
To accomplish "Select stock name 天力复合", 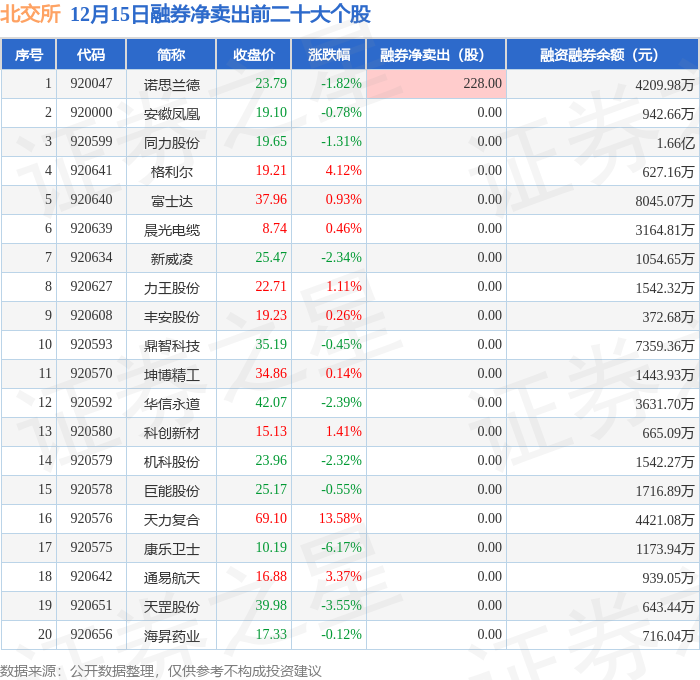I will tap(171, 520).
